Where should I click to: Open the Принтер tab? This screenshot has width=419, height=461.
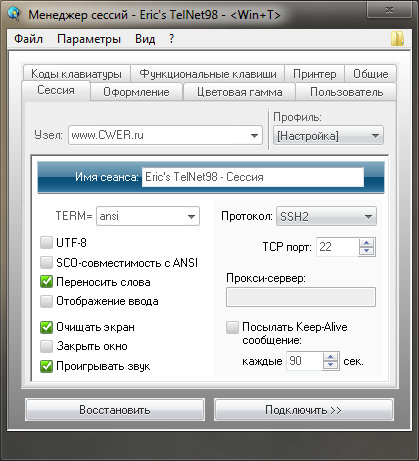click(x=314, y=74)
